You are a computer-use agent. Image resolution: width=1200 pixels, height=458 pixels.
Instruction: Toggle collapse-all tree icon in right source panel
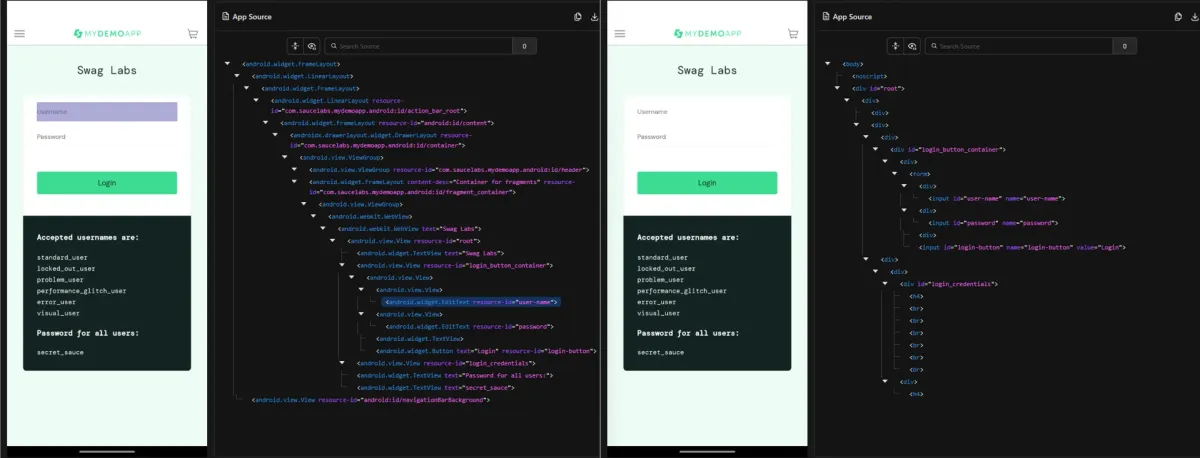895,46
